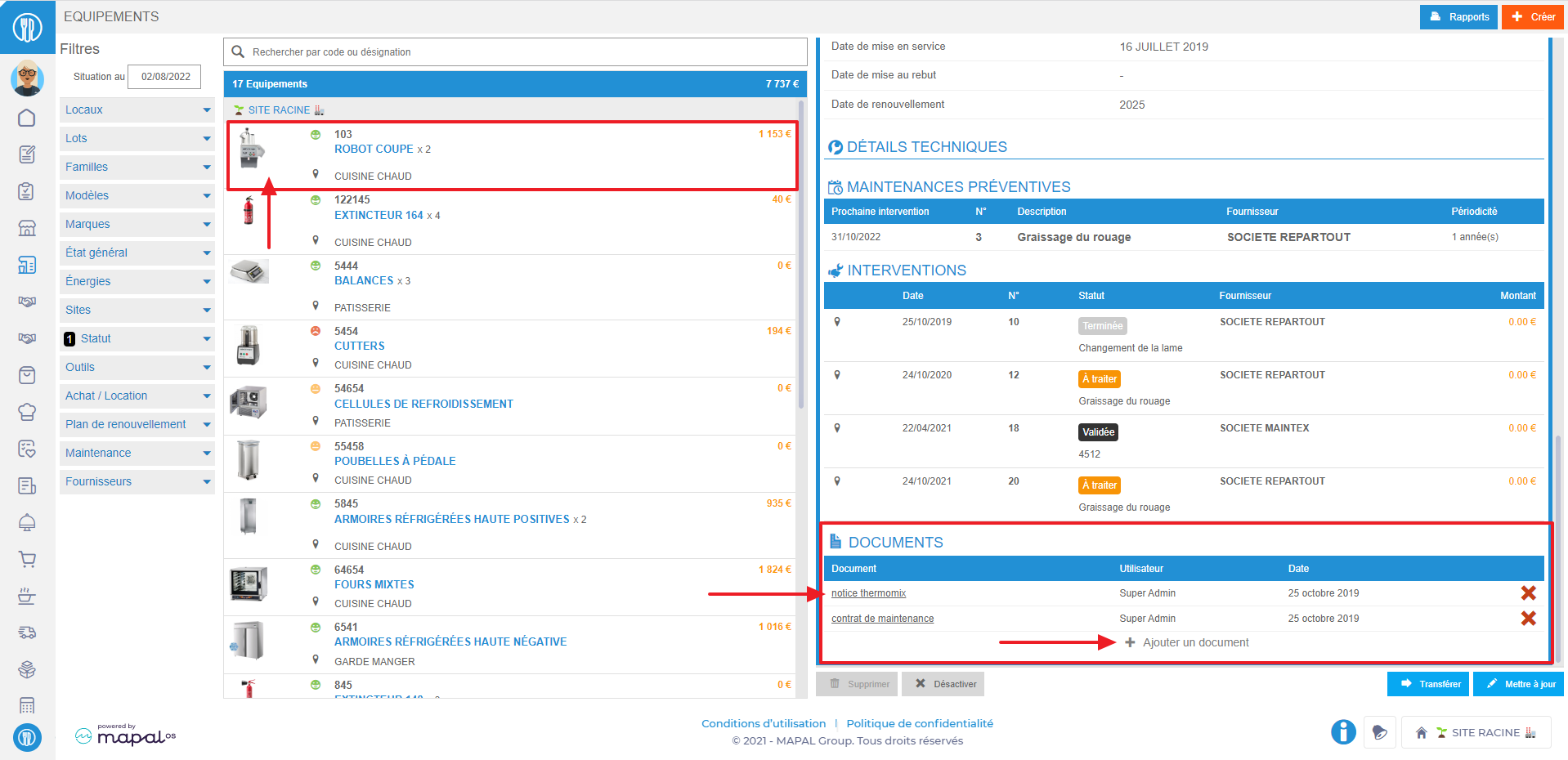The image size is (1568, 760).
Task: Delete the notice thermomix document
Action: tap(1528, 593)
